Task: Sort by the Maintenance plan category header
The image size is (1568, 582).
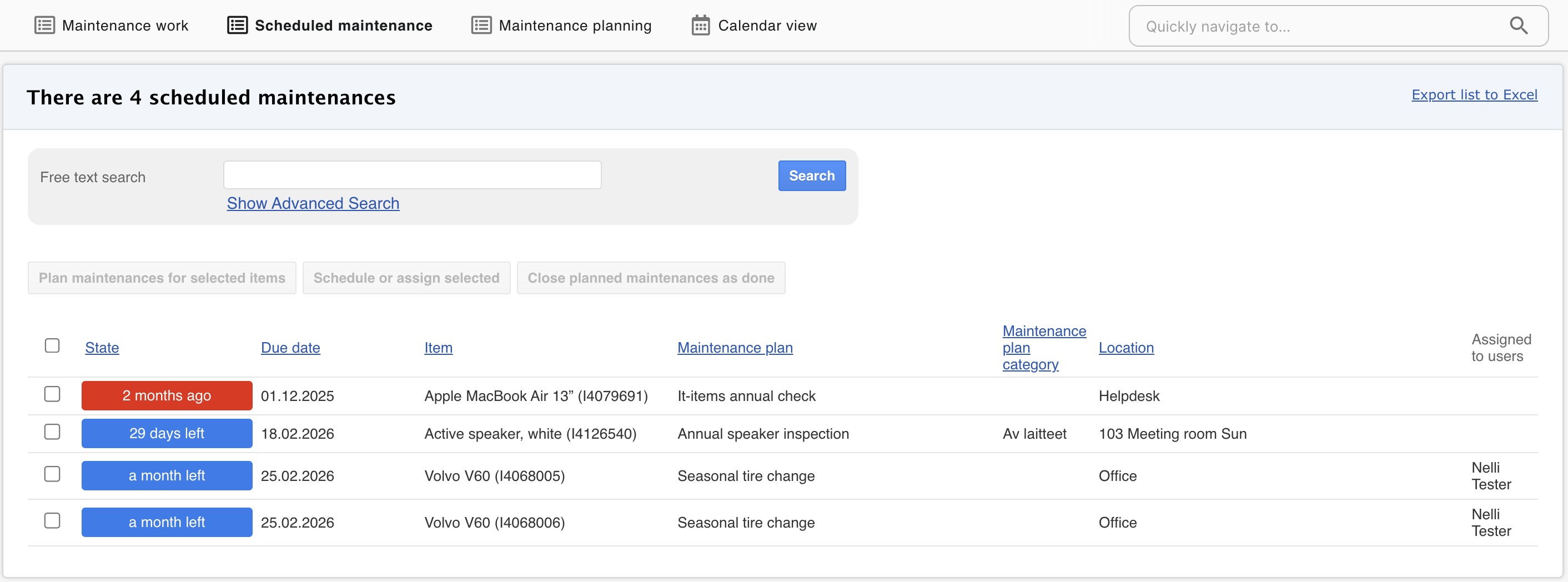Action: [1043, 348]
